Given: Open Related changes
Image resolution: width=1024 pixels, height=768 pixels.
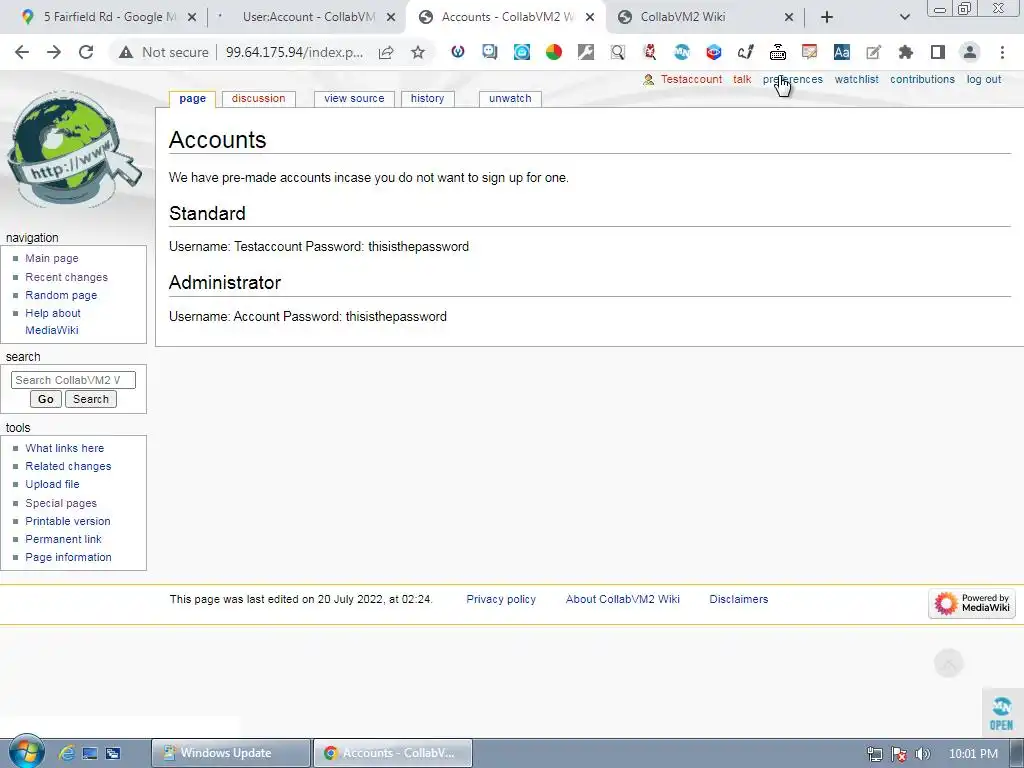Looking at the screenshot, I should [68, 466].
